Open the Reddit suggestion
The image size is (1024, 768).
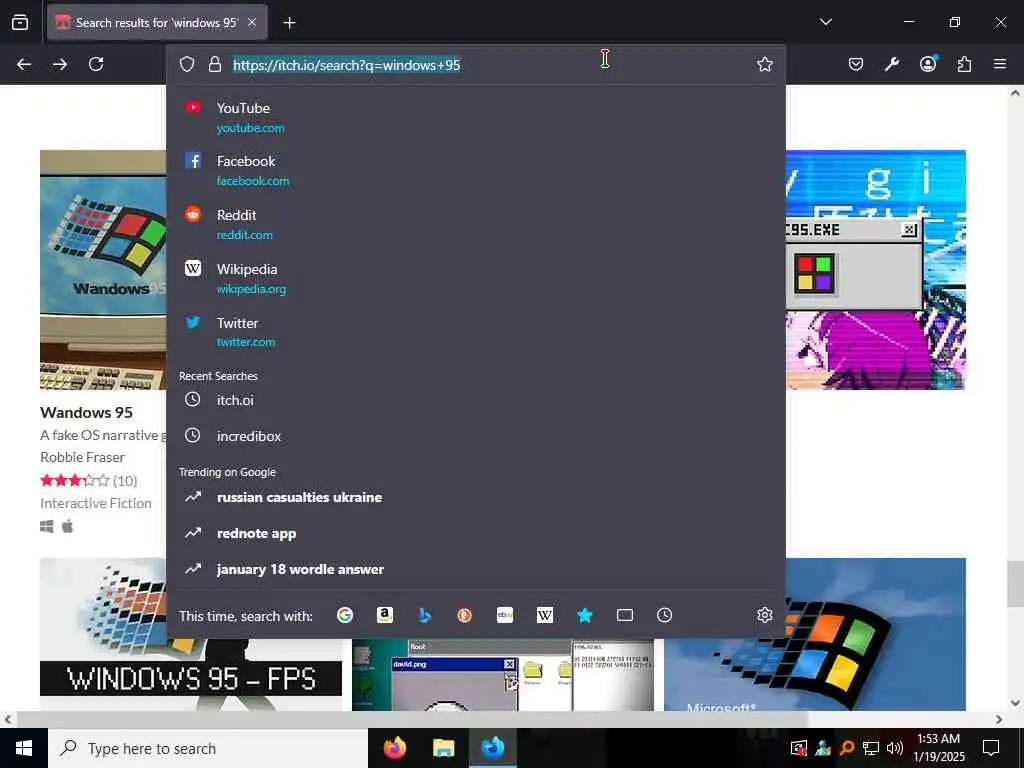[x=476, y=224]
